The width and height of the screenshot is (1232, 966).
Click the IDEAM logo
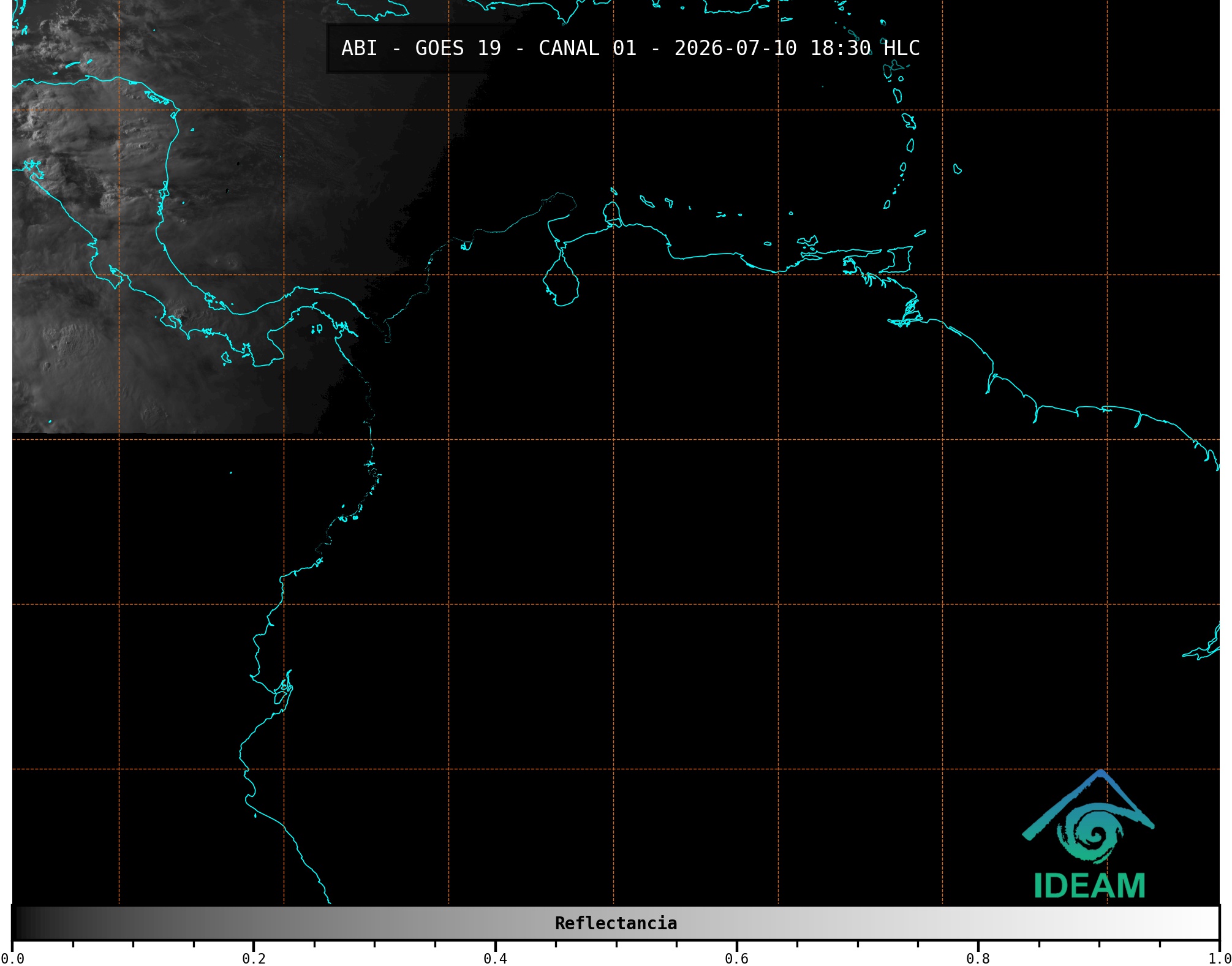pos(1089,834)
